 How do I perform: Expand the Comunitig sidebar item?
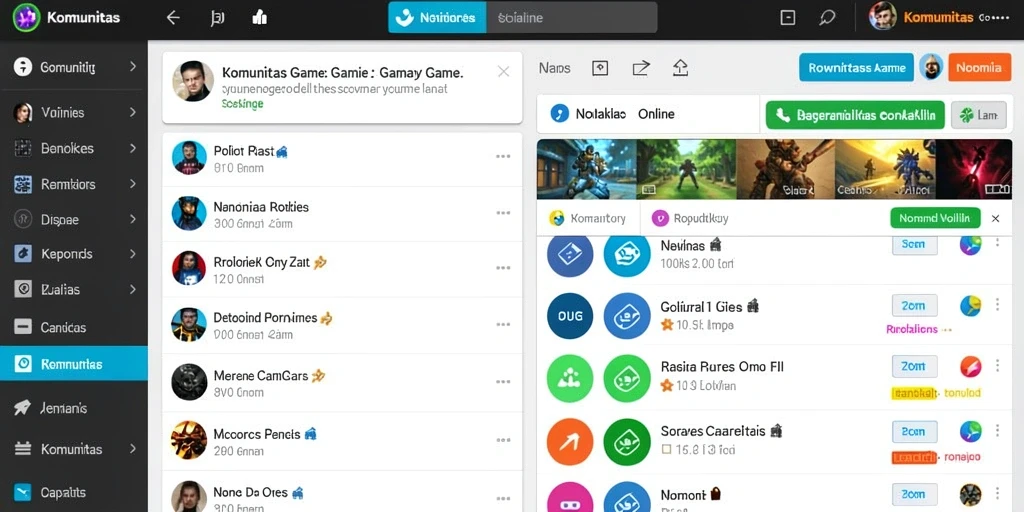(133, 67)
